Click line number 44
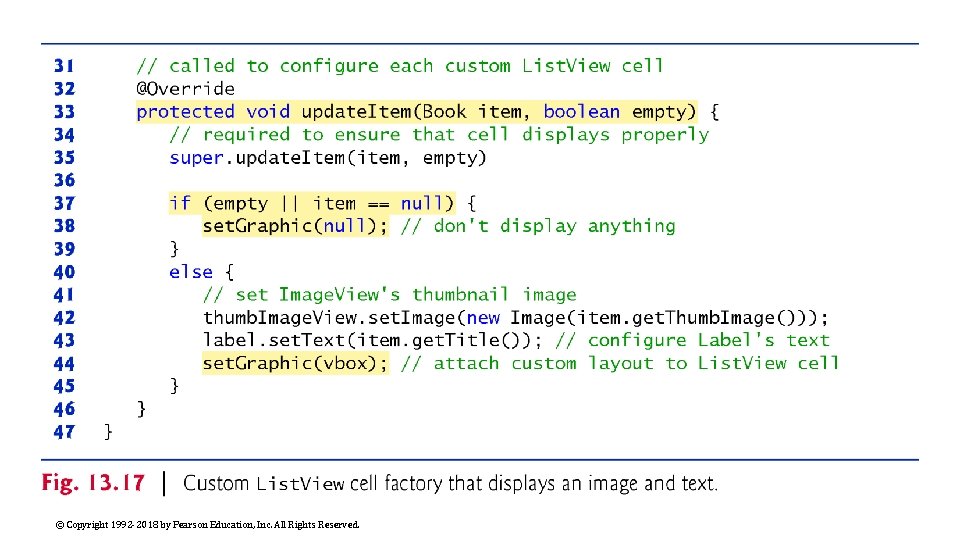The width and height of the screenshot is (960, 540). (64, 364)
